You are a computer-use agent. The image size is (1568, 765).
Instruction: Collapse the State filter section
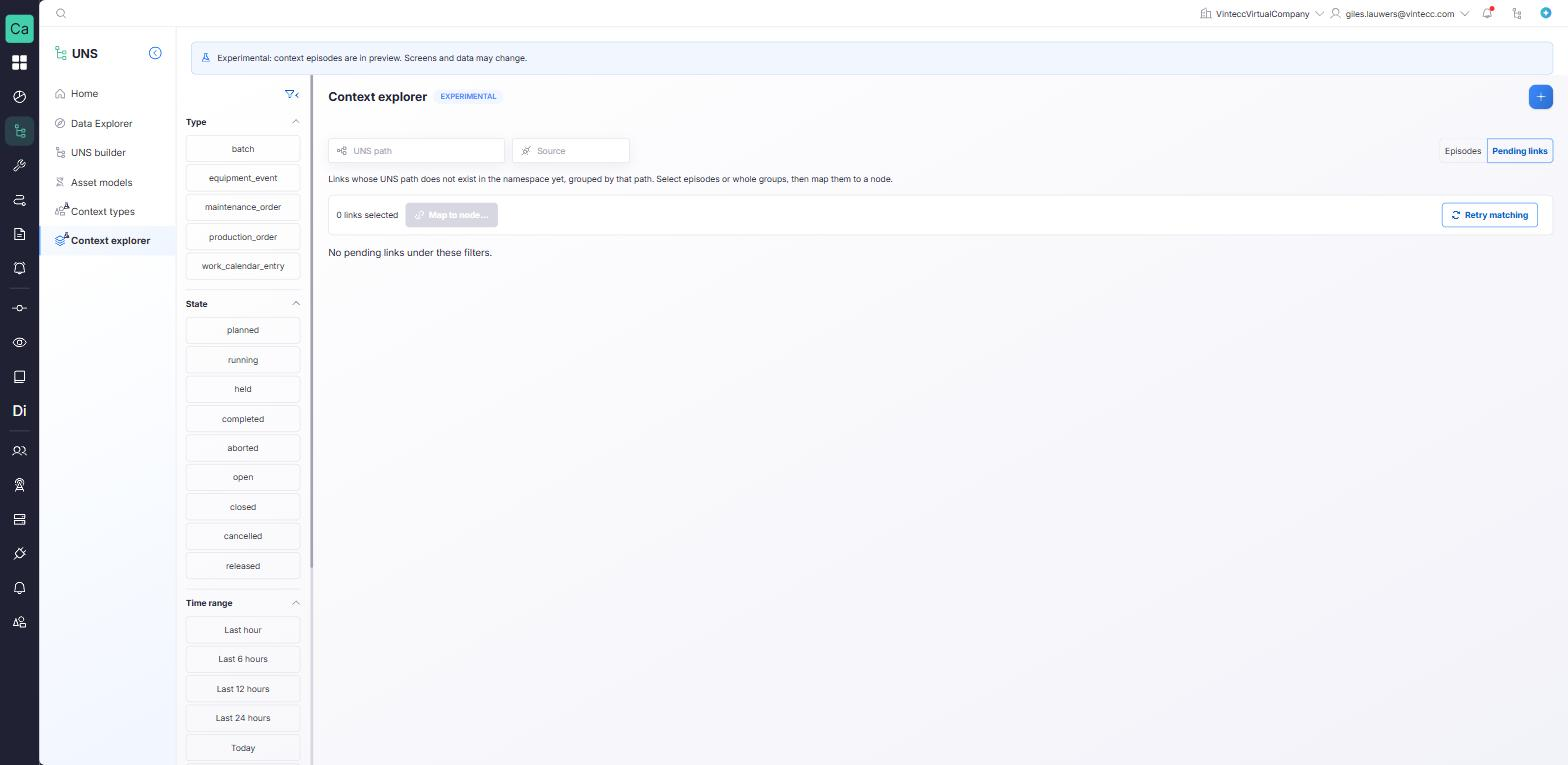295,304
